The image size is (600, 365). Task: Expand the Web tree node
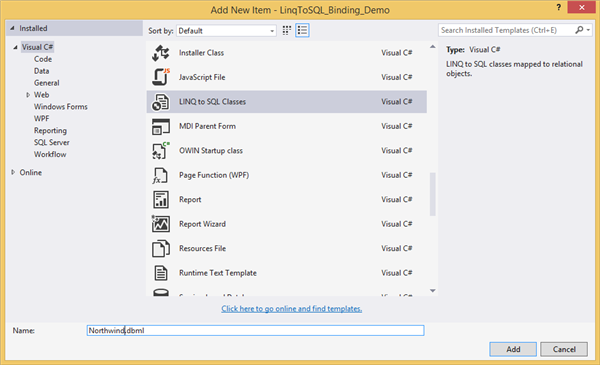tap(28, 95)
